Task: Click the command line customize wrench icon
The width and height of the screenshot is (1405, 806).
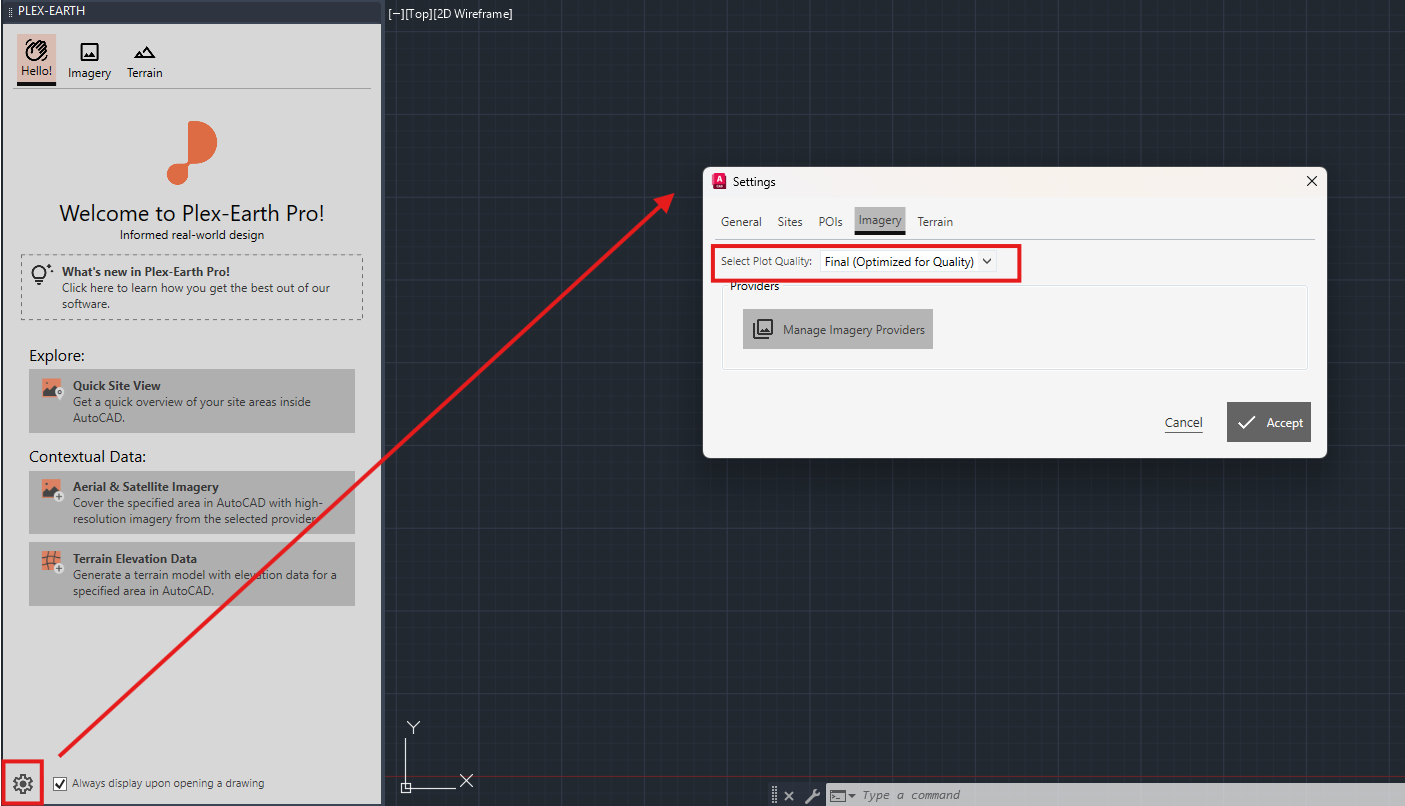Action: coord(813,796)
